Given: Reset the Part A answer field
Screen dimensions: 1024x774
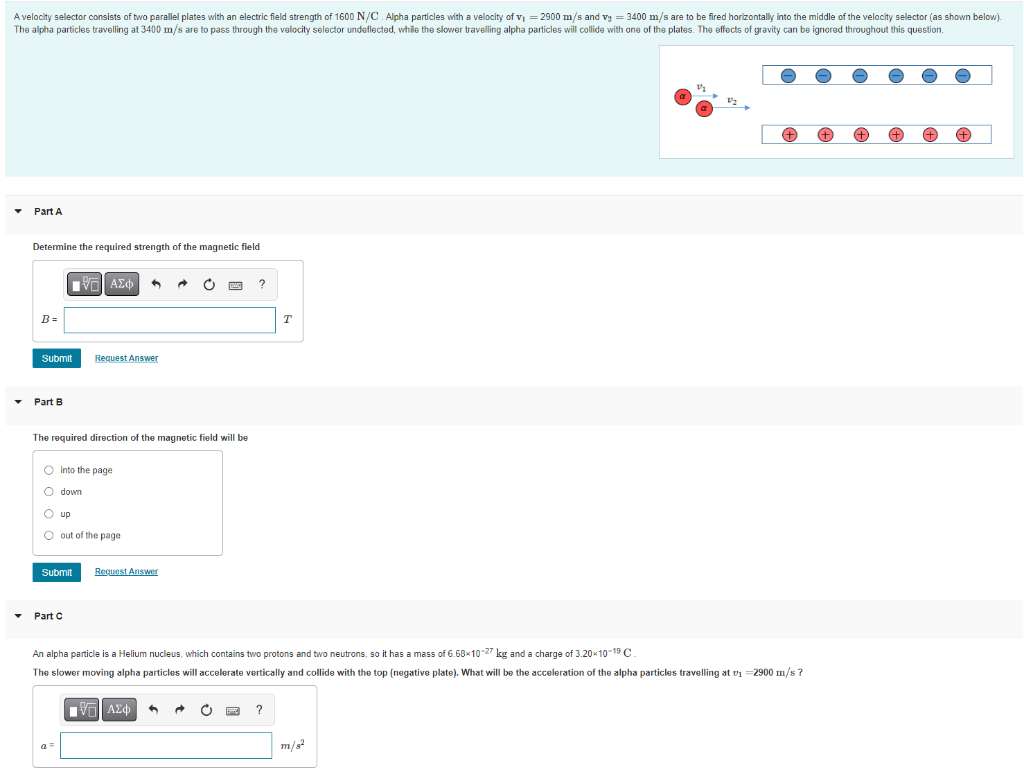Looking at the screenshot, I should (209, 284).
